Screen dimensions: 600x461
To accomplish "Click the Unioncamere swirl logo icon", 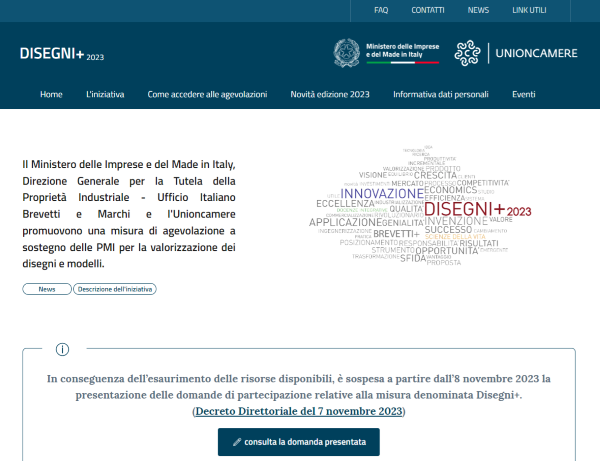I will pos(467,53).
